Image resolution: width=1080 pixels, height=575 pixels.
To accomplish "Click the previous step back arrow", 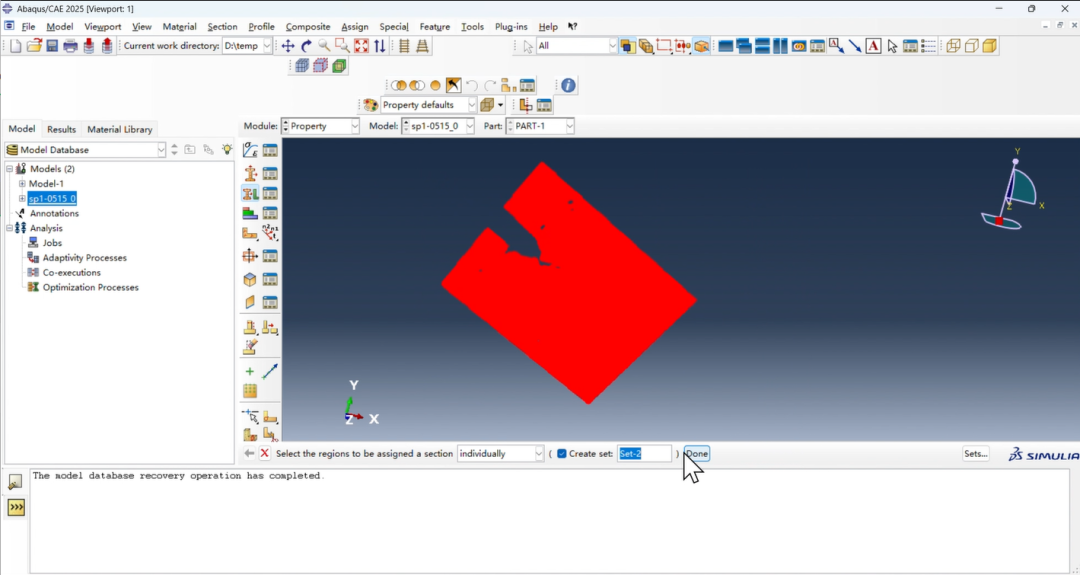I will 249,454.
